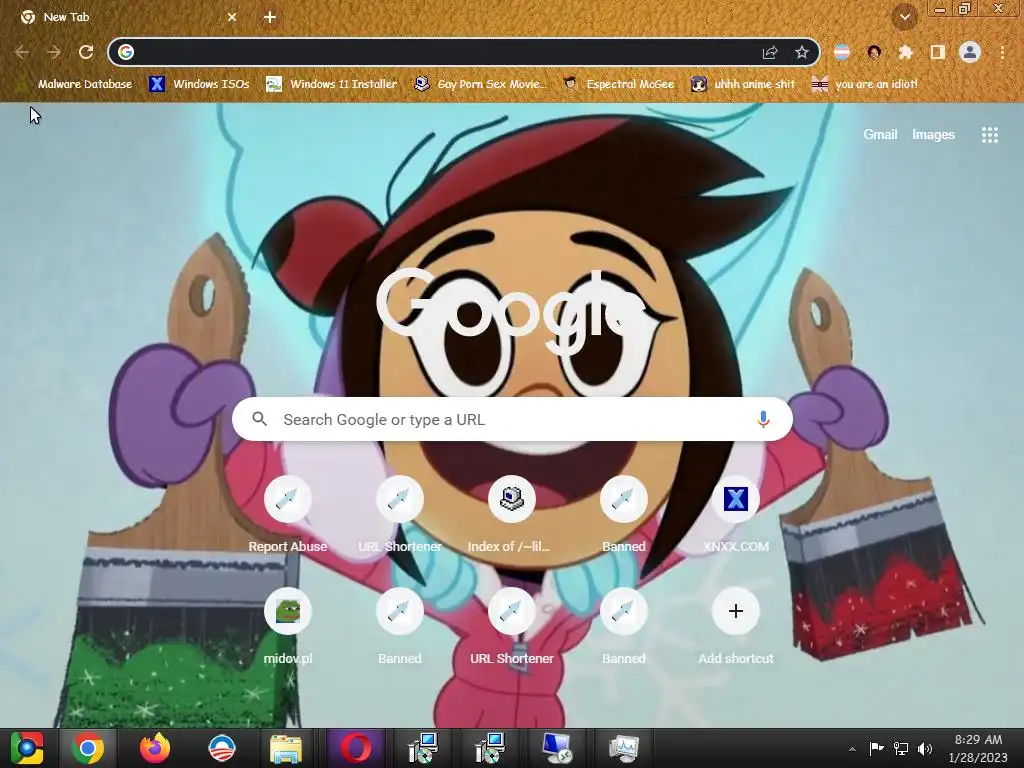Open the Index of /~lil... shortcut

coord(511,516)
